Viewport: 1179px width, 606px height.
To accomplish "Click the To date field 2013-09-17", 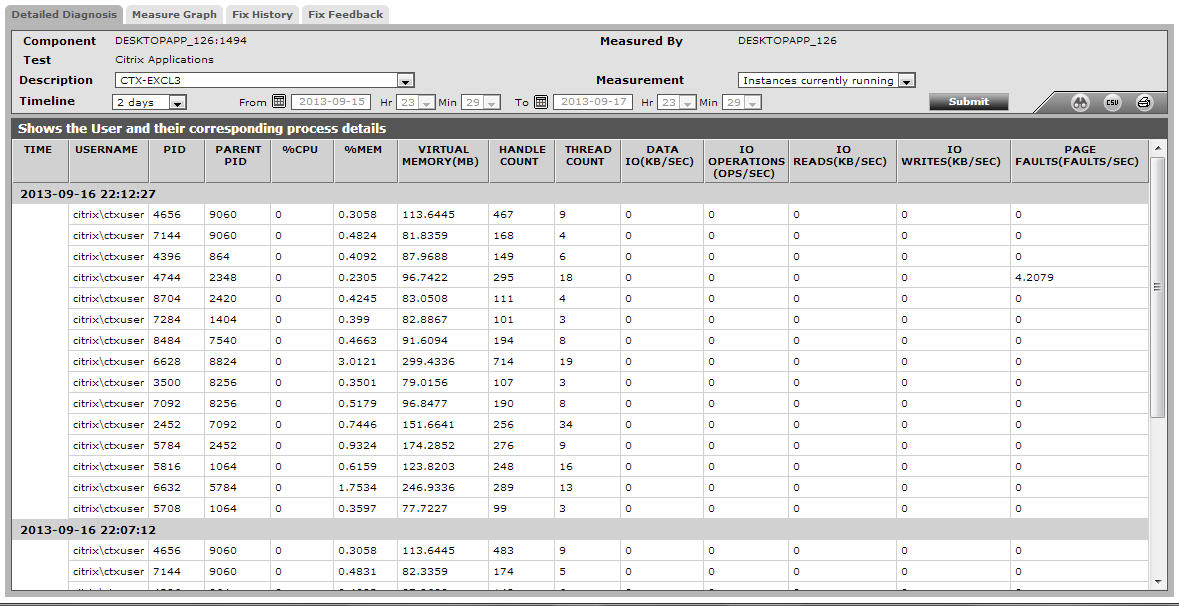I will click(x=593, y=102).
